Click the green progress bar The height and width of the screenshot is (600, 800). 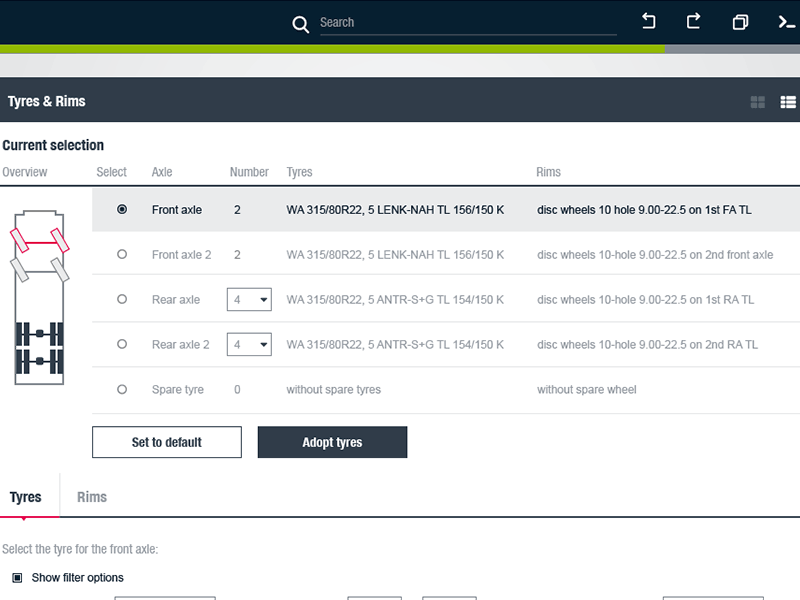click(332, 49)
